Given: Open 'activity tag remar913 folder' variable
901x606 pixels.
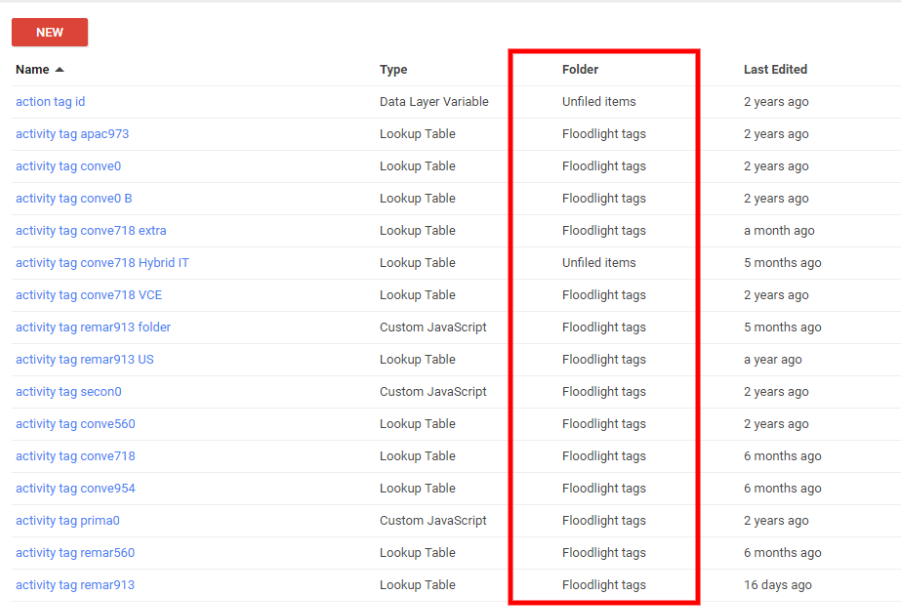Looking at the screenshot, I should point(93,327).
